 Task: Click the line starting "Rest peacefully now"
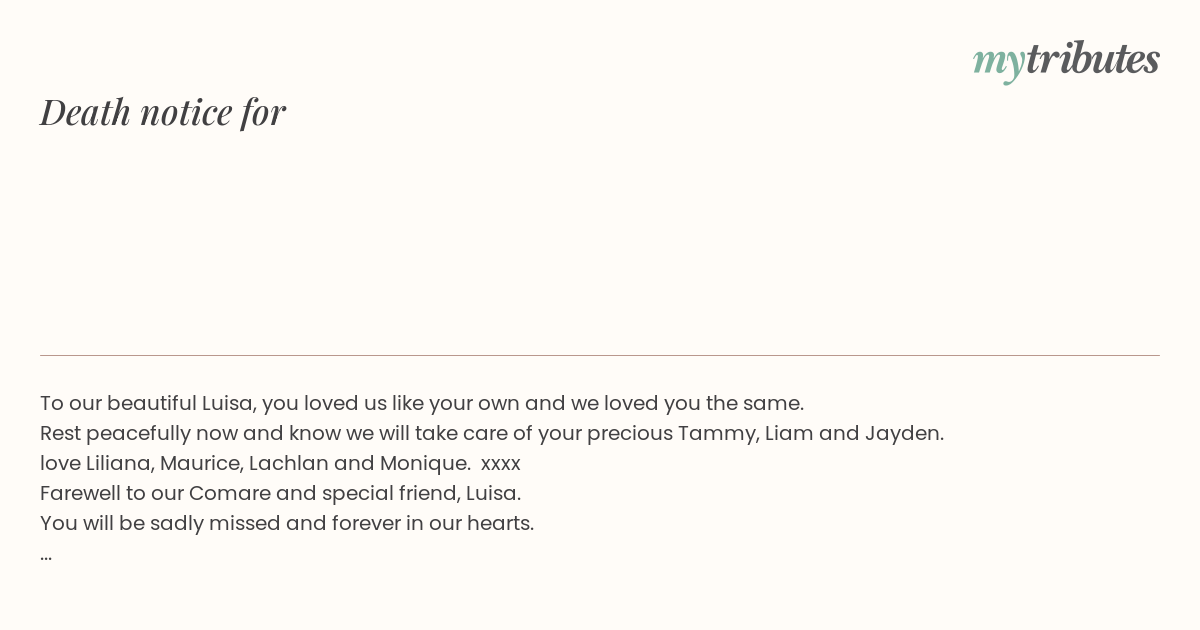tap(492, 433)
